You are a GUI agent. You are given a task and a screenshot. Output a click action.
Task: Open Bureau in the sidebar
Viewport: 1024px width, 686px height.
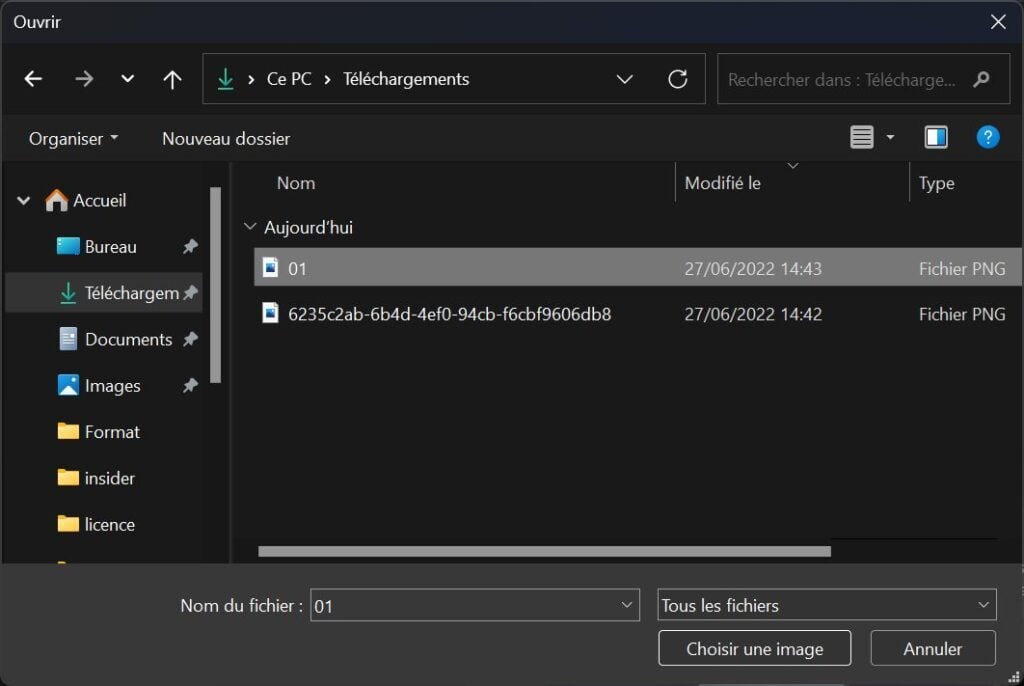click(110, 247)
